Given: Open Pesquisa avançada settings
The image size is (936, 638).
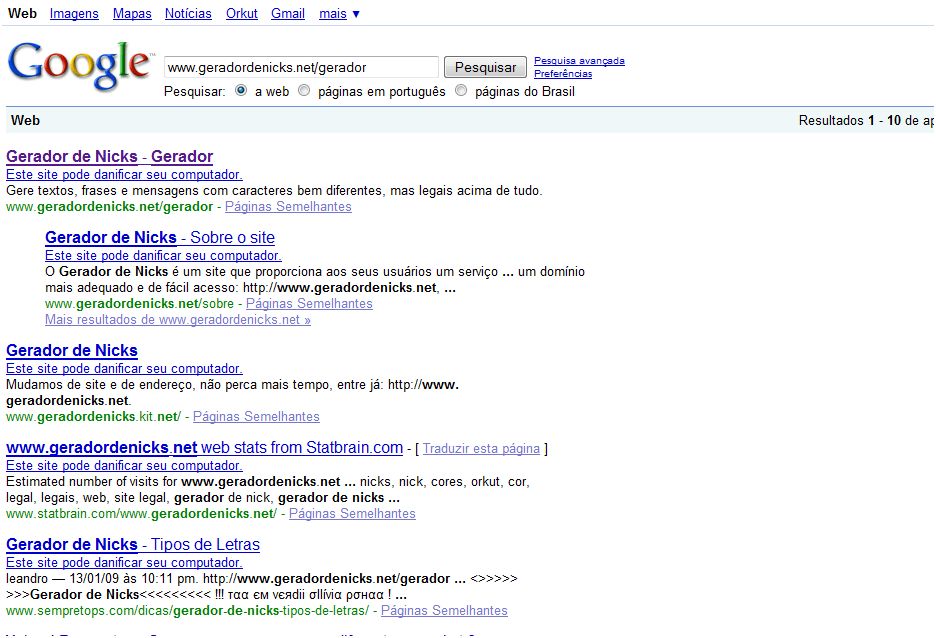Looking at the screenshot, I should pos(578,60).
